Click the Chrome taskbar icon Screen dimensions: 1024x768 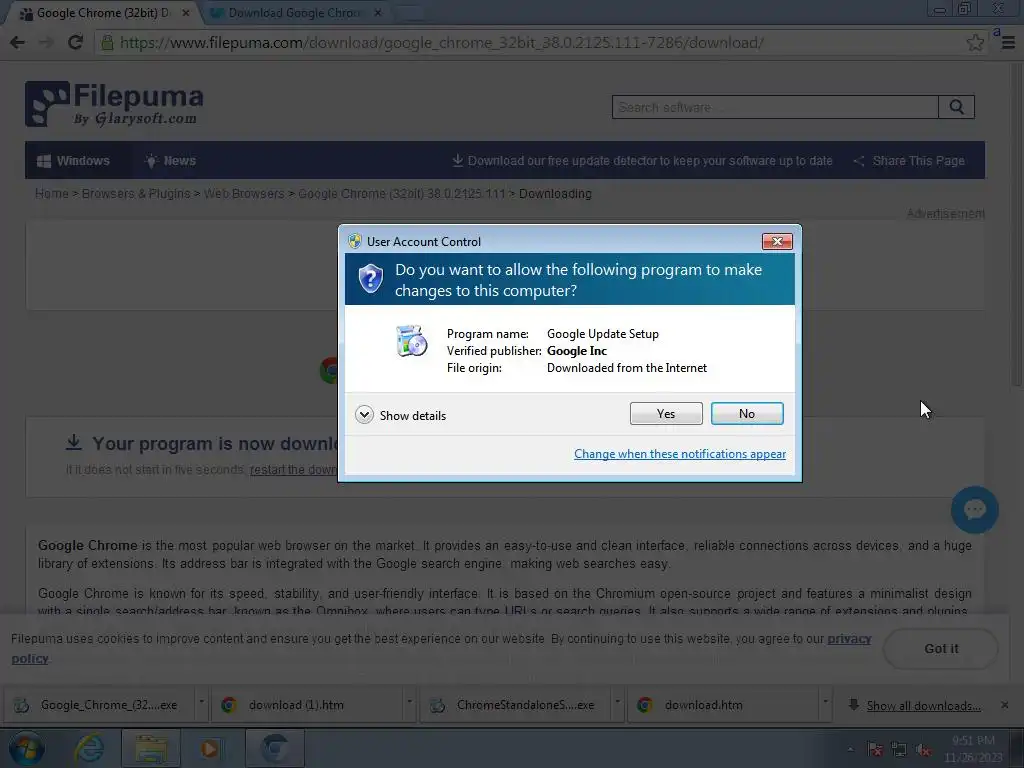point(275,748)
